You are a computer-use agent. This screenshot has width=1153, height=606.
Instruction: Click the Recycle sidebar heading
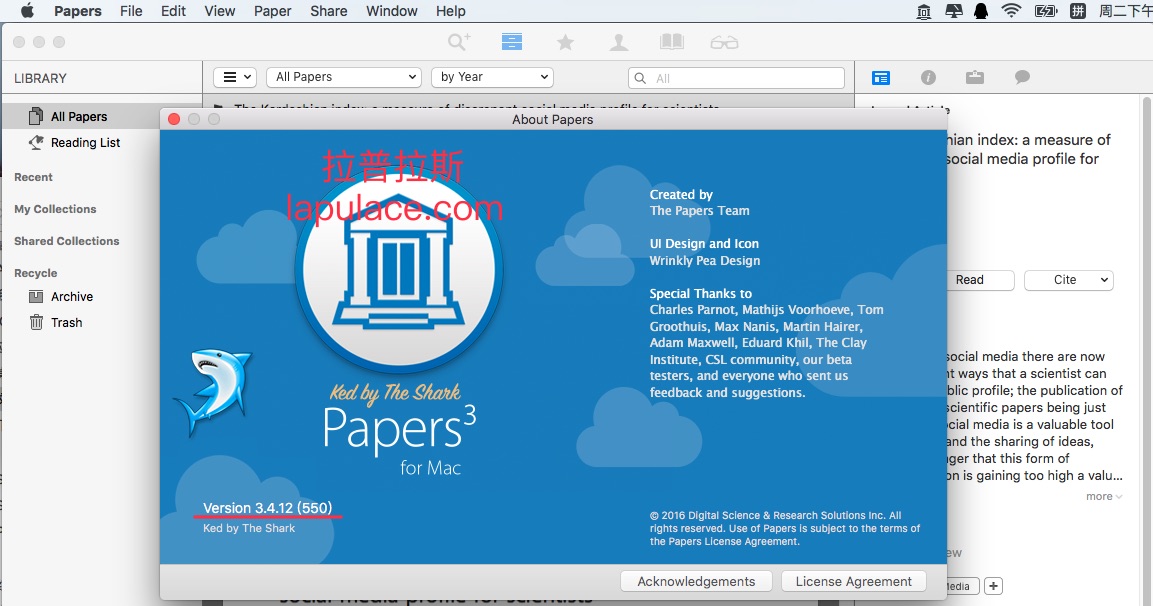(x=35, y=273)
